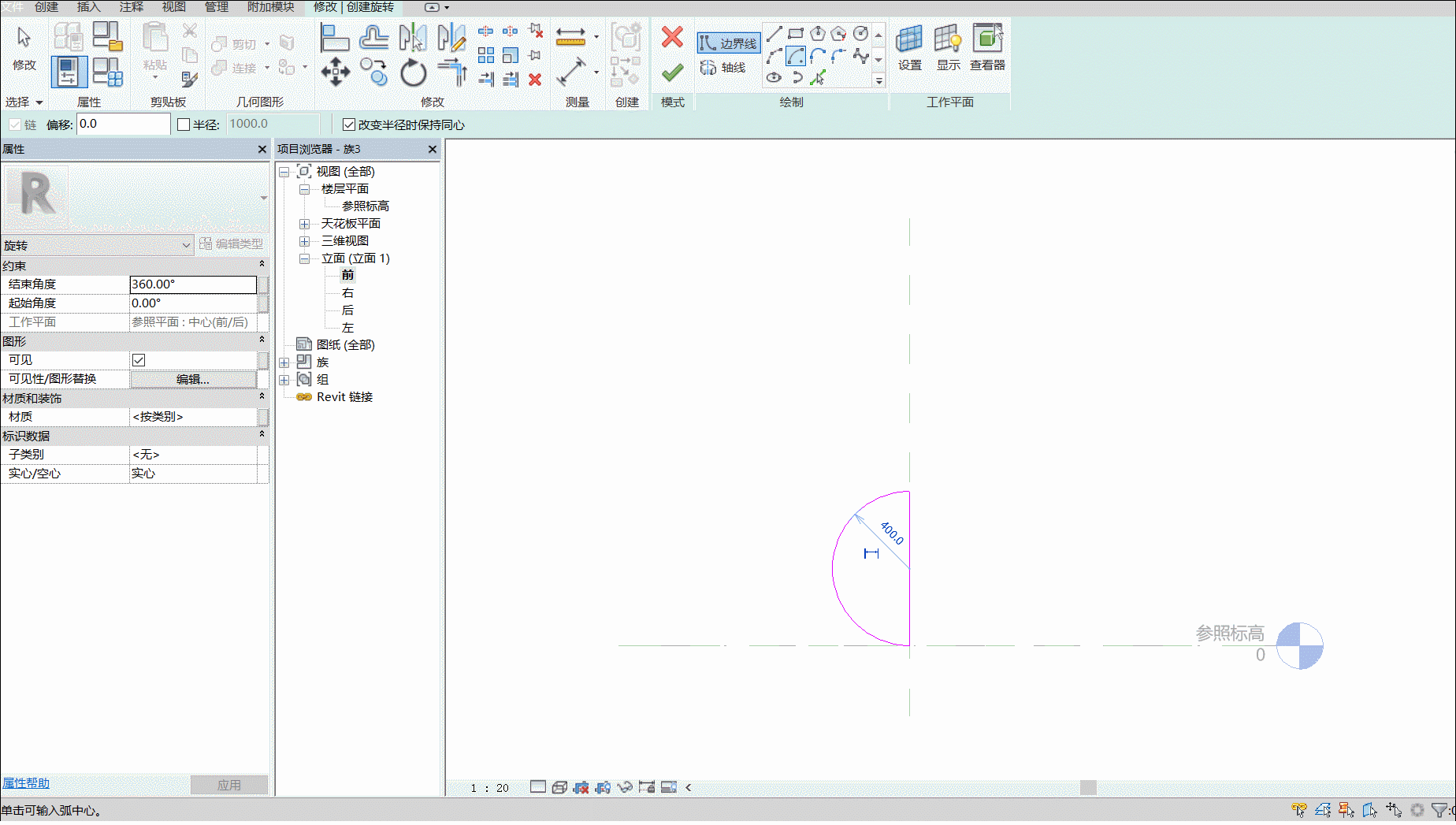Select the Circle draw tool
The height and width of the screenshot is (825, 1456).
860,34
